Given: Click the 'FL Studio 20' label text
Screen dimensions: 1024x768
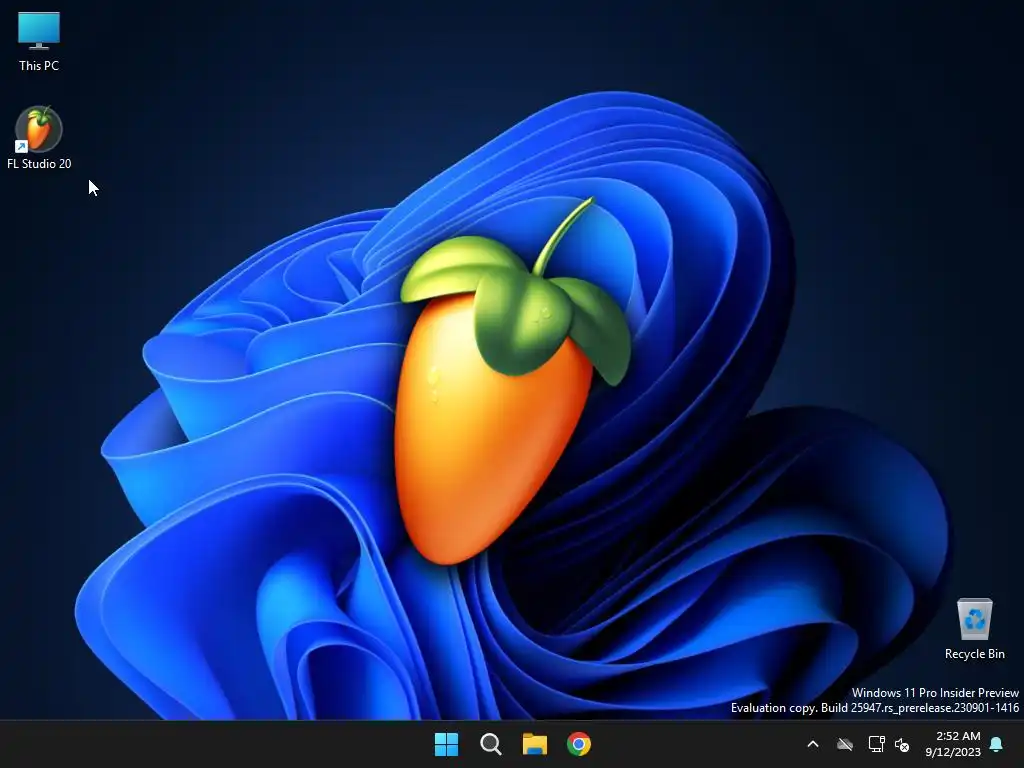Looking at the screenshot, I should tap(39, 163).
